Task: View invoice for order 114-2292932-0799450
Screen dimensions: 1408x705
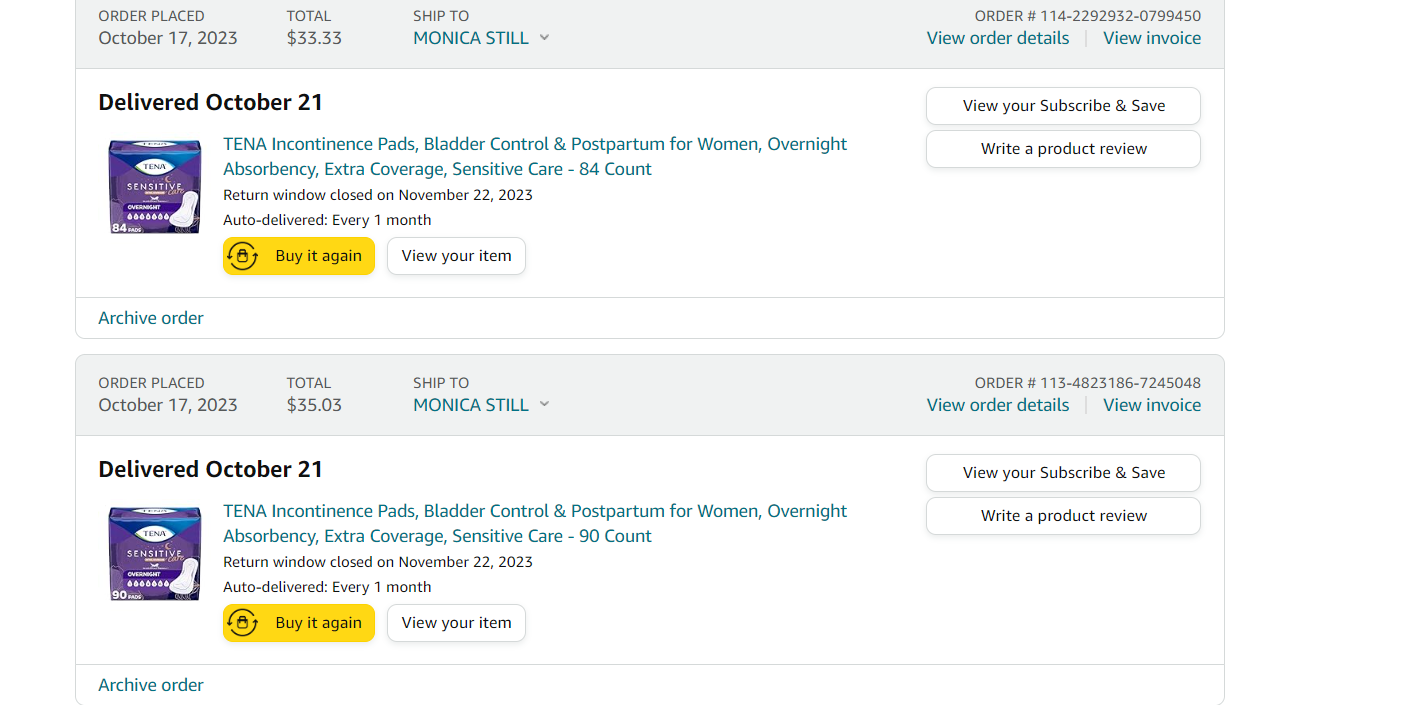Action: point(1152,38)
